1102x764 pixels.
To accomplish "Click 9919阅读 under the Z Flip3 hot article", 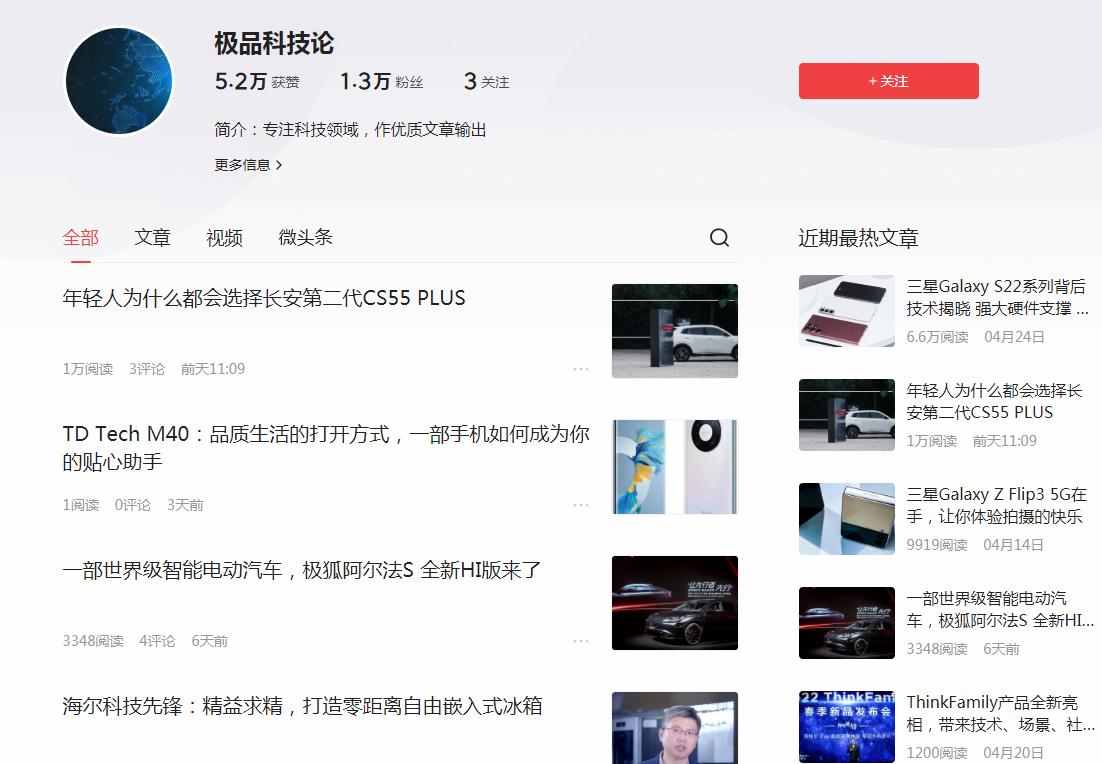I will click(937, 545).
